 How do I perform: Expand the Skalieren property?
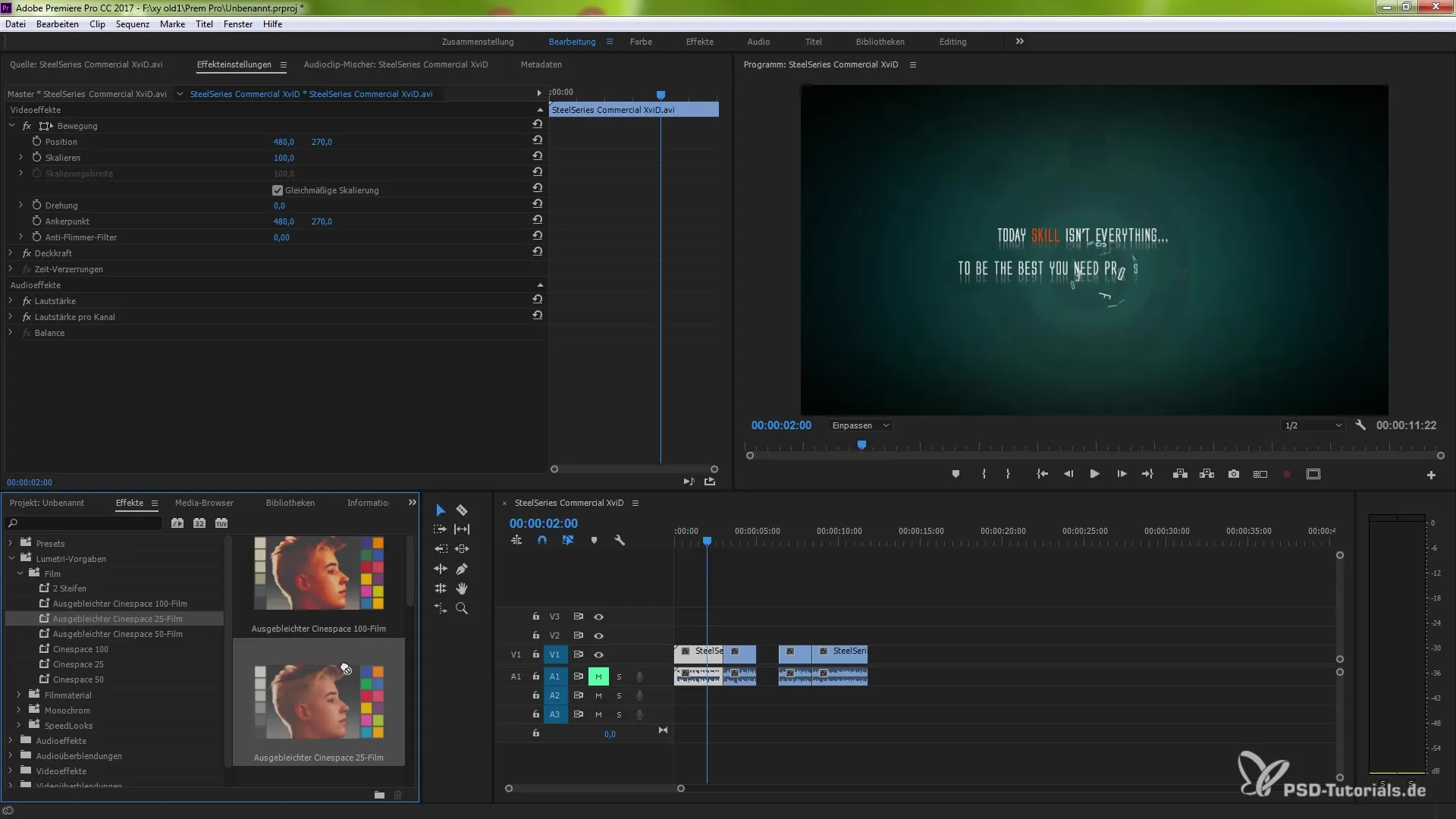pyautogui.click(x=20, y=157)
